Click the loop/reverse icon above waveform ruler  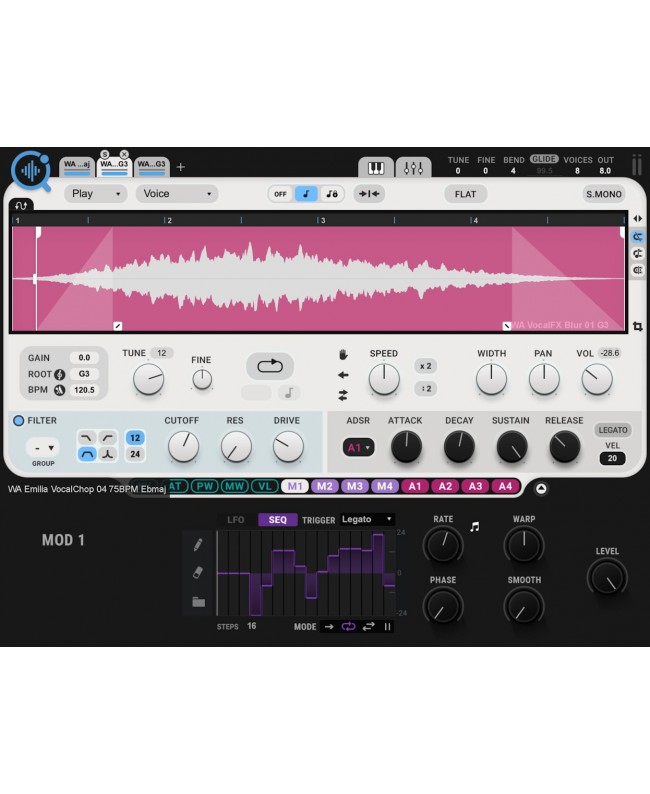pyautogui.click(x=21, y=206)
